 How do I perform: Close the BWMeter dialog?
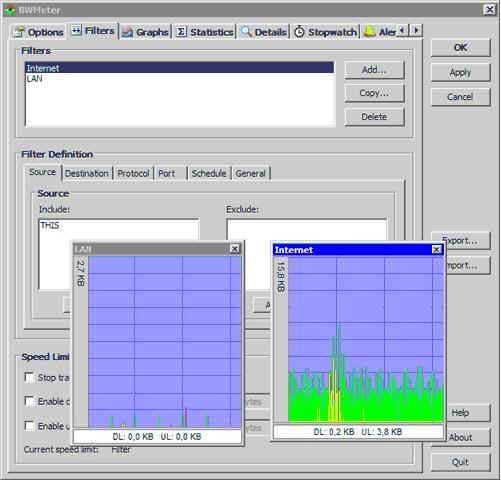coord(490,10)
